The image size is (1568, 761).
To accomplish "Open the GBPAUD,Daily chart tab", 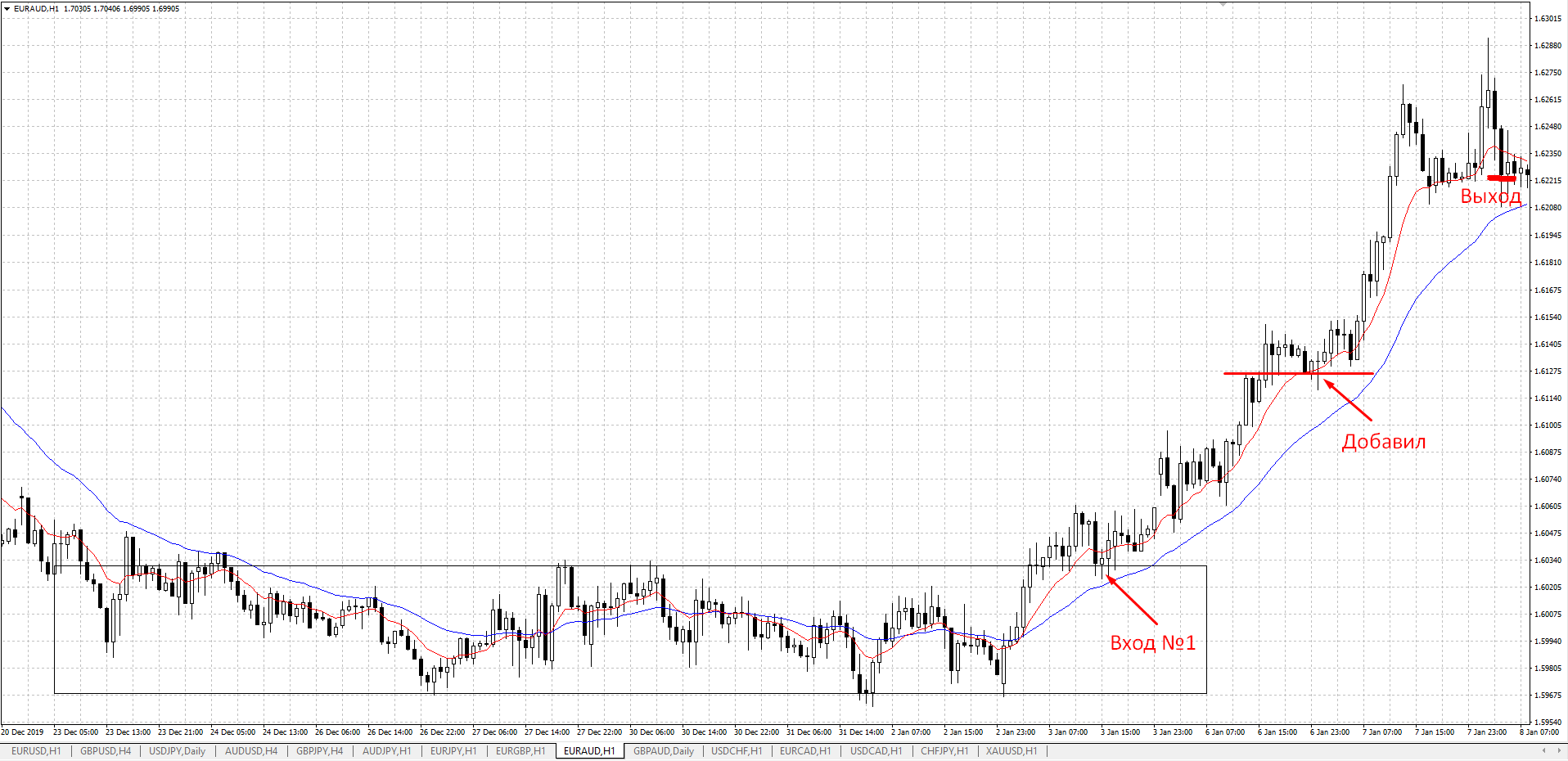I will click(x=664, y=750).
